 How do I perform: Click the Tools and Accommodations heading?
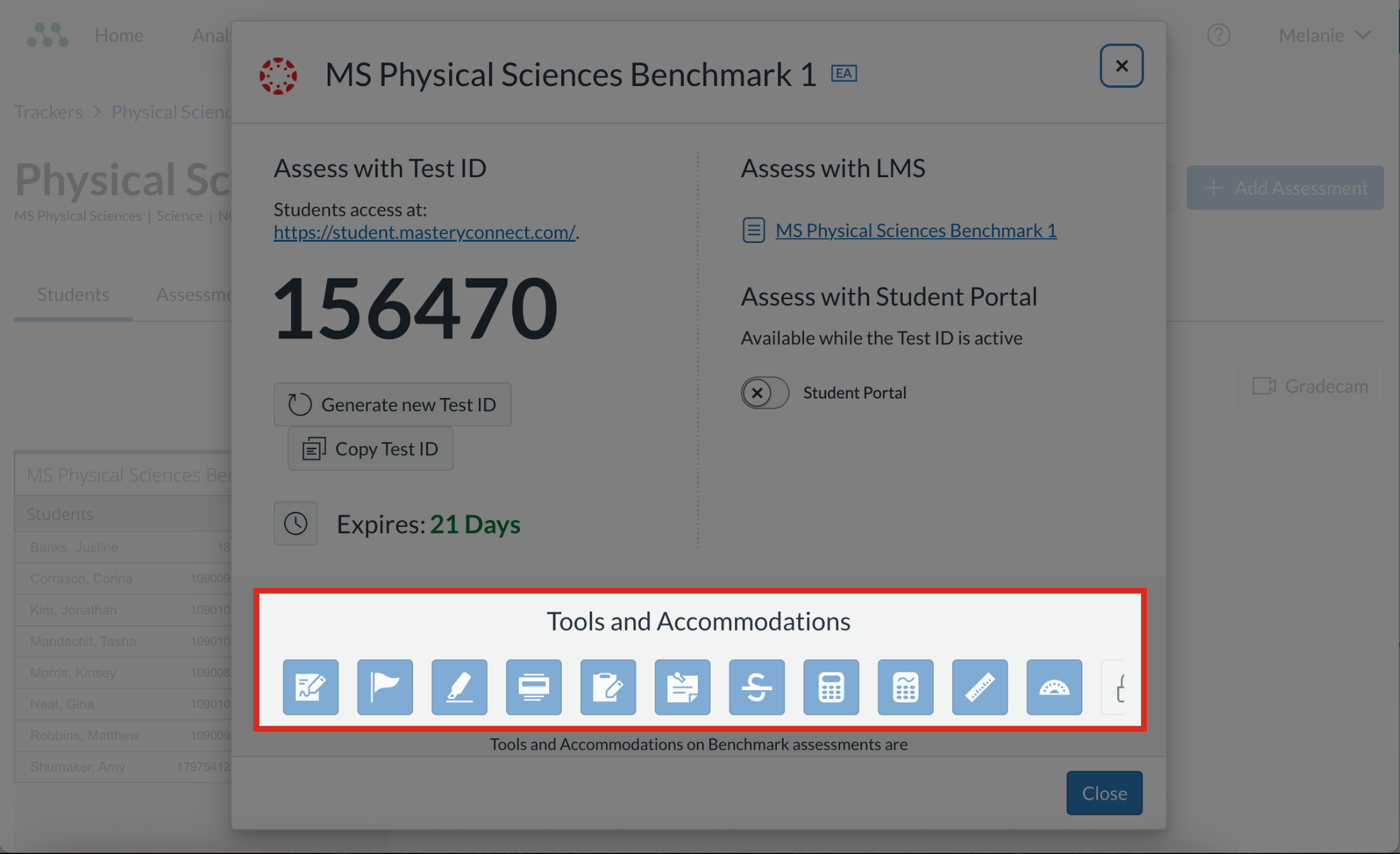click(698, 621)
